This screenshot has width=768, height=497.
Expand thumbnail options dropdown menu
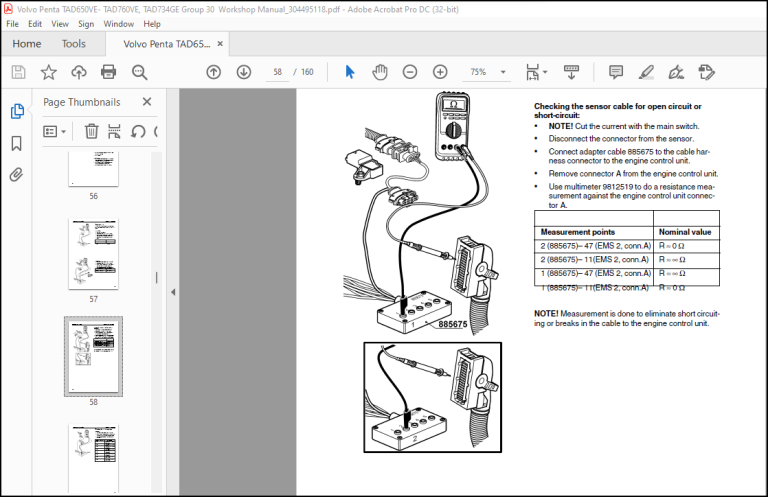[54, 132]
